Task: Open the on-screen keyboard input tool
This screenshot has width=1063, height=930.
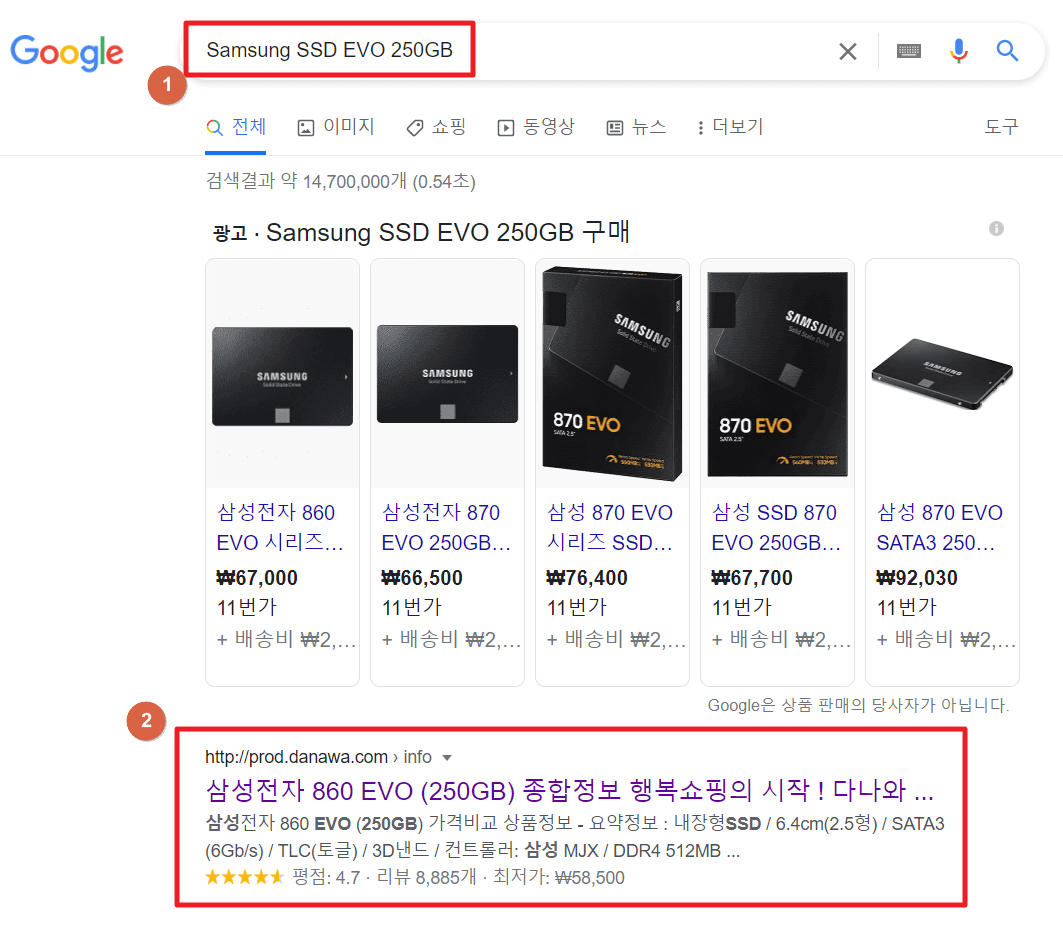Action: pos(908,51)
